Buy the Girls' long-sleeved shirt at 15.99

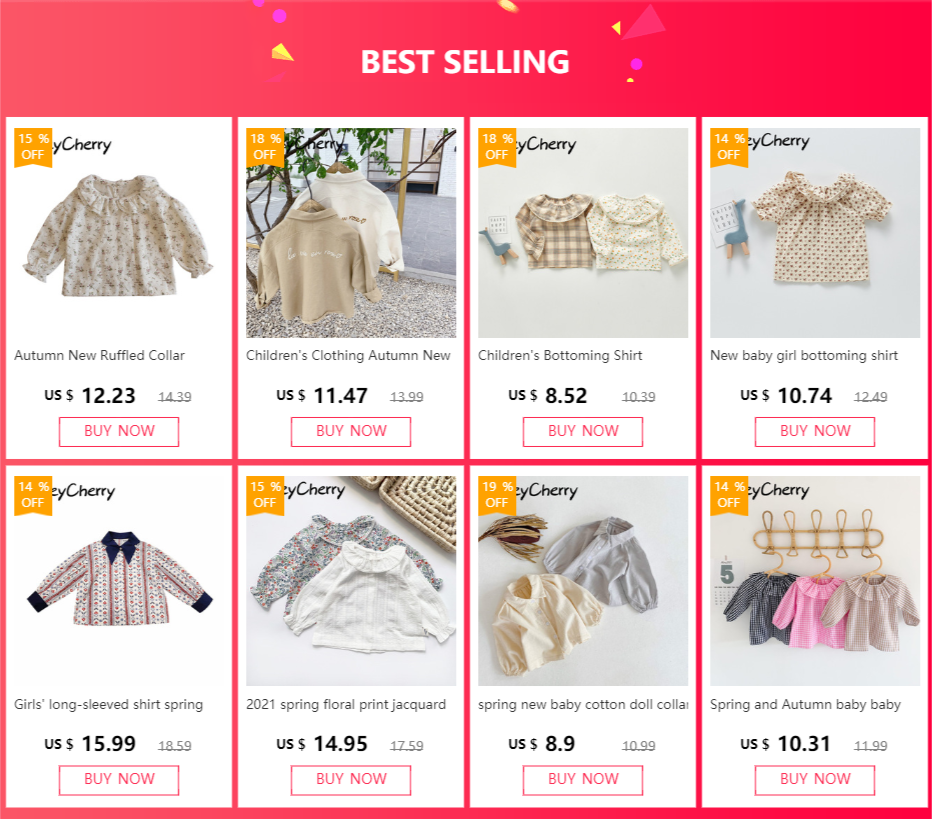tap(119, 780)
